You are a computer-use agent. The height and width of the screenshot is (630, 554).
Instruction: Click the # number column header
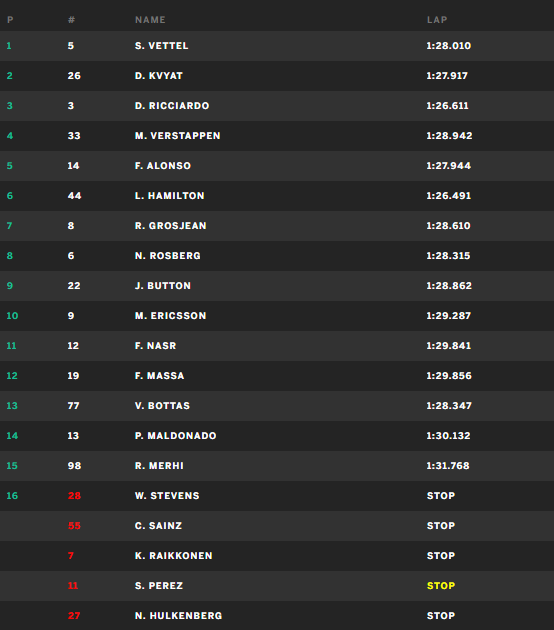pyautogui.click(x=71, y=20)
